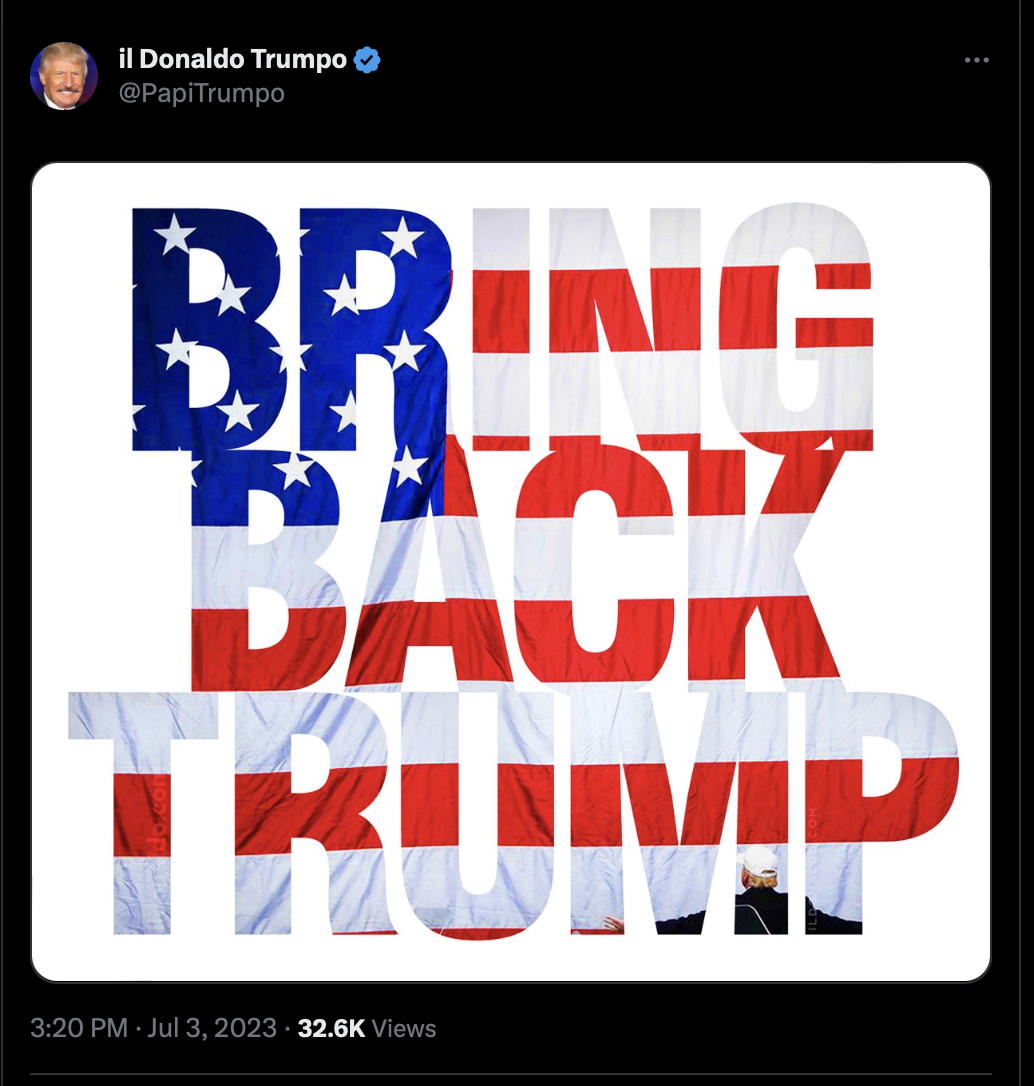Click the letter T in TRUMP
This screenshot has height=1086, width=1034.
143,813
